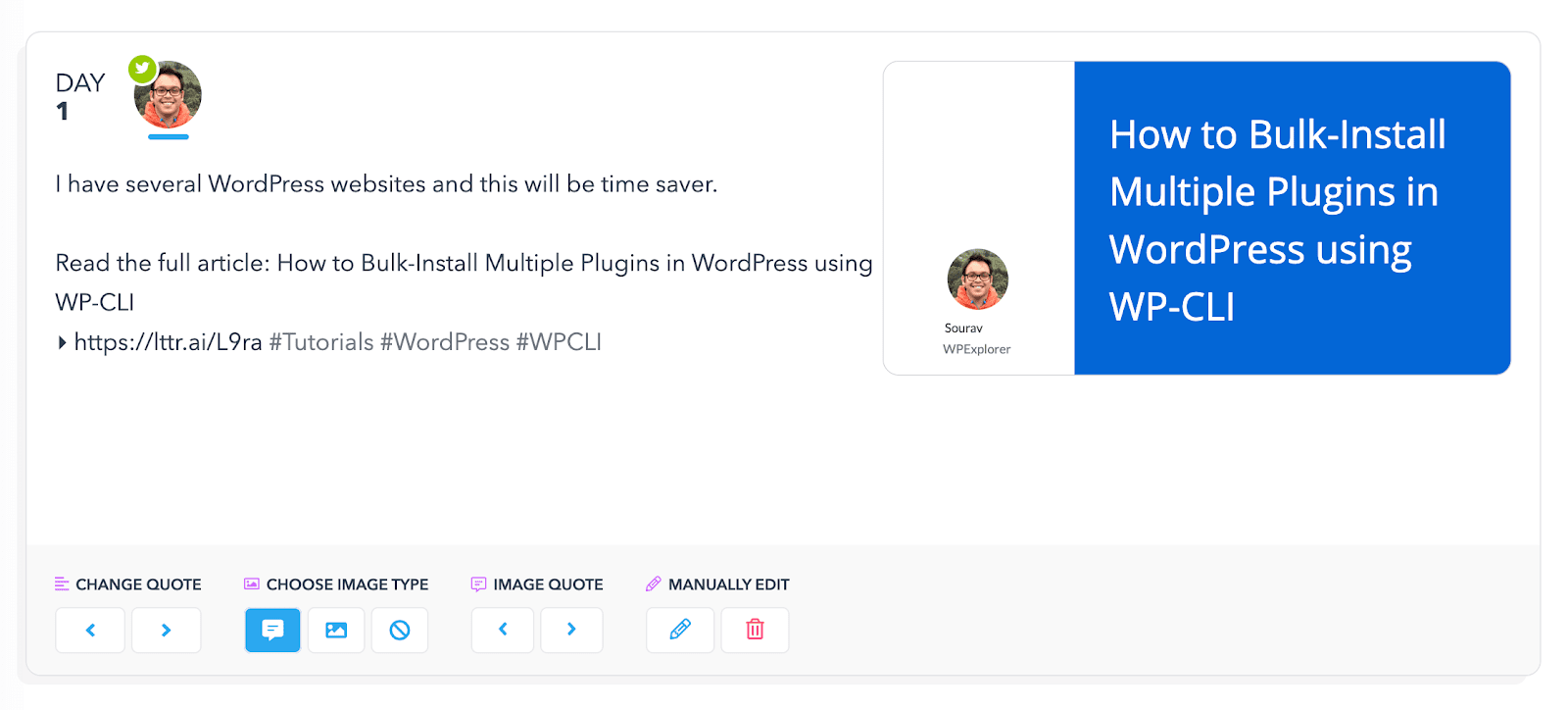Delete this post with the trash icon
Viewport: 1568px width, 710px height.
(x=755, y=630)
